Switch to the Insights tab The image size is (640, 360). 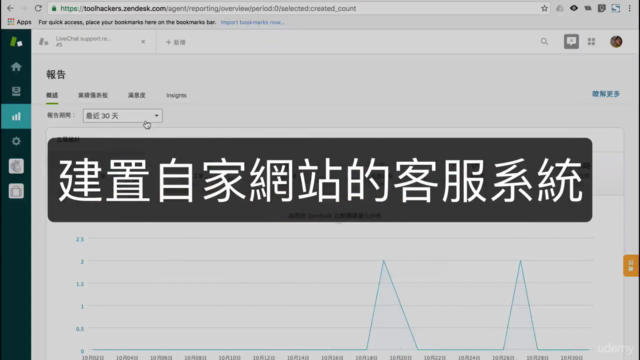(x=176, y=95)
